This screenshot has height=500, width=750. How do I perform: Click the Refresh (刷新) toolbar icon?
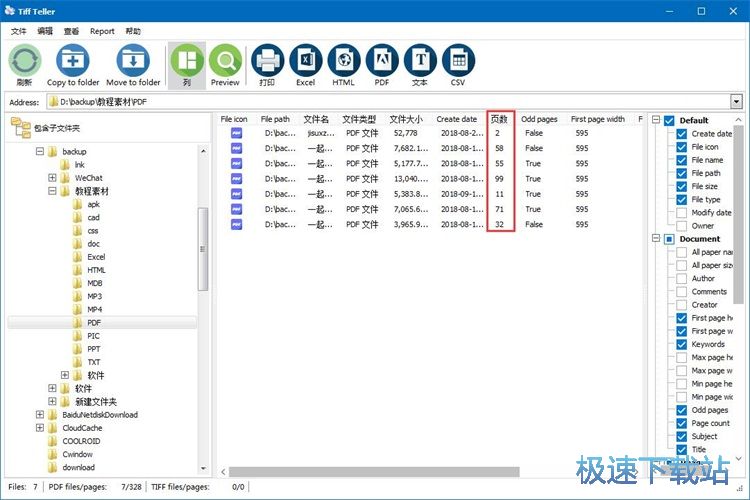pyautogui.click(x=25, y=62)
